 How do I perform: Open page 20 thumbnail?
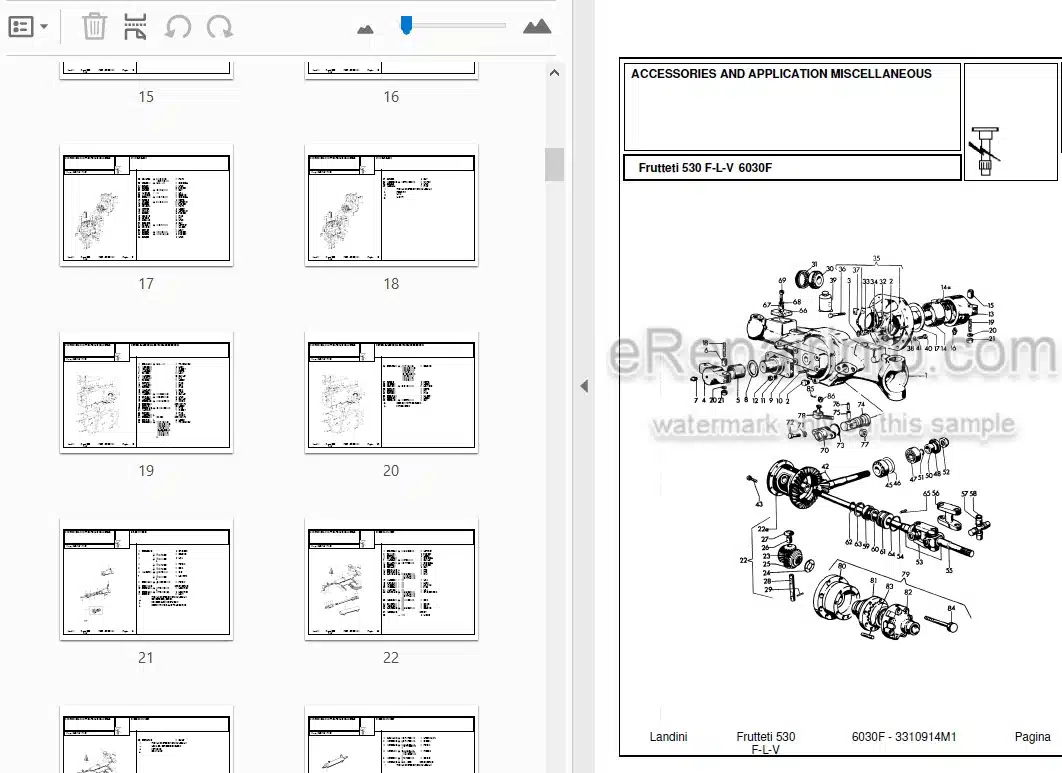(x=391, y=392)
